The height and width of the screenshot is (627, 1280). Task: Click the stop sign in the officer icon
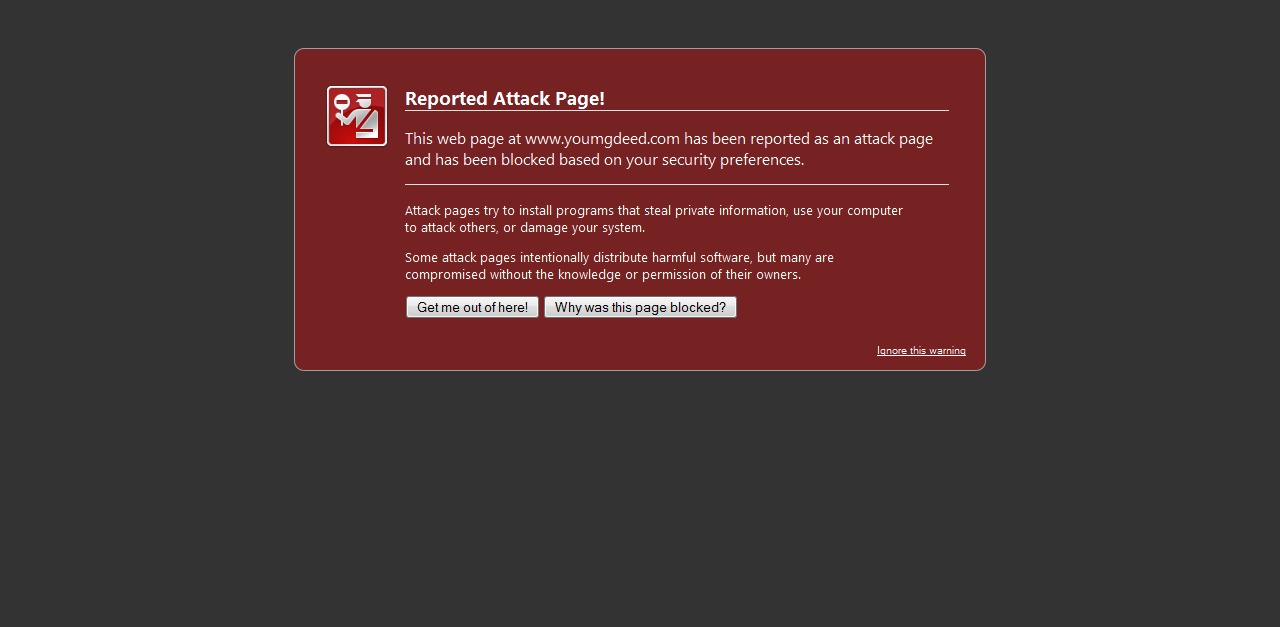coord(341,102)
